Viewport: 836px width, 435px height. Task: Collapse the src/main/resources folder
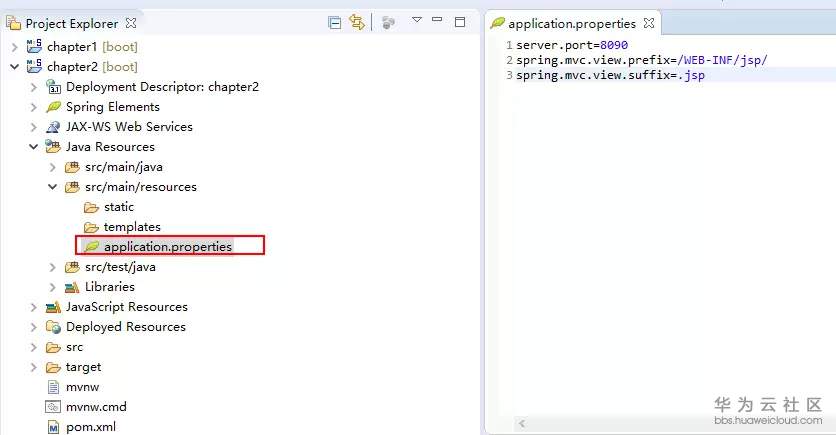click(x=52, y=187)
